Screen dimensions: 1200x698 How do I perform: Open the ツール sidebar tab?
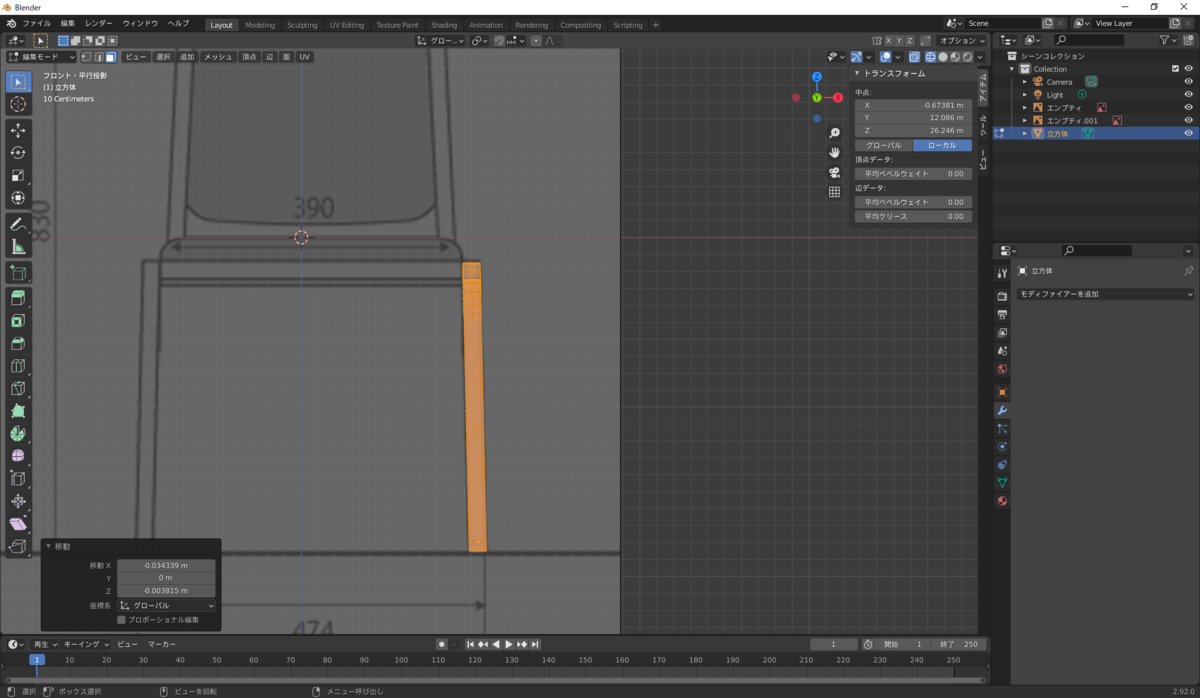[984, 124]
